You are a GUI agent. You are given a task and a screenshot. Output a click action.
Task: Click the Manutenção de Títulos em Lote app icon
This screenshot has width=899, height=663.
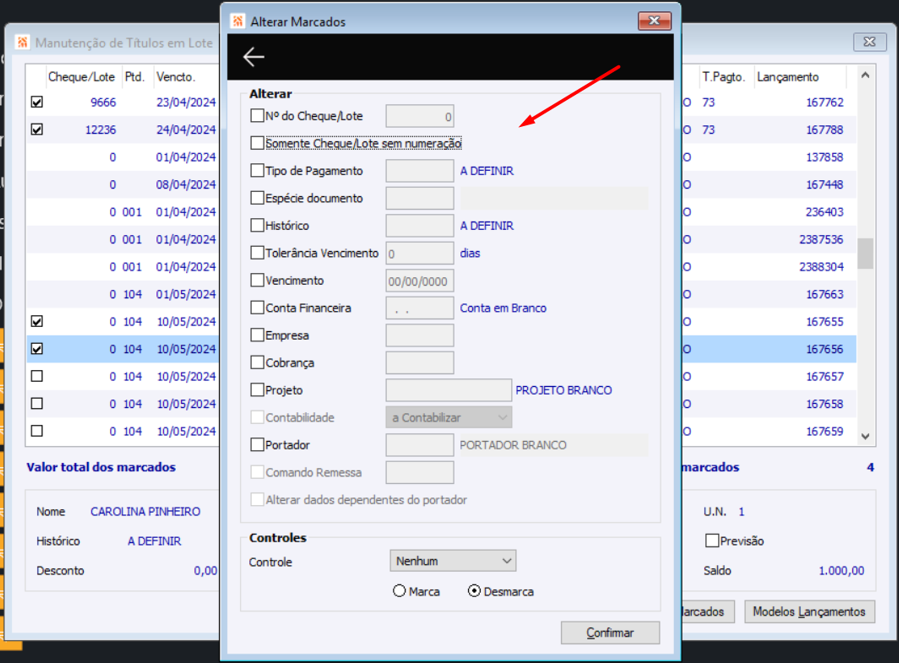click(x=22, y=42)
